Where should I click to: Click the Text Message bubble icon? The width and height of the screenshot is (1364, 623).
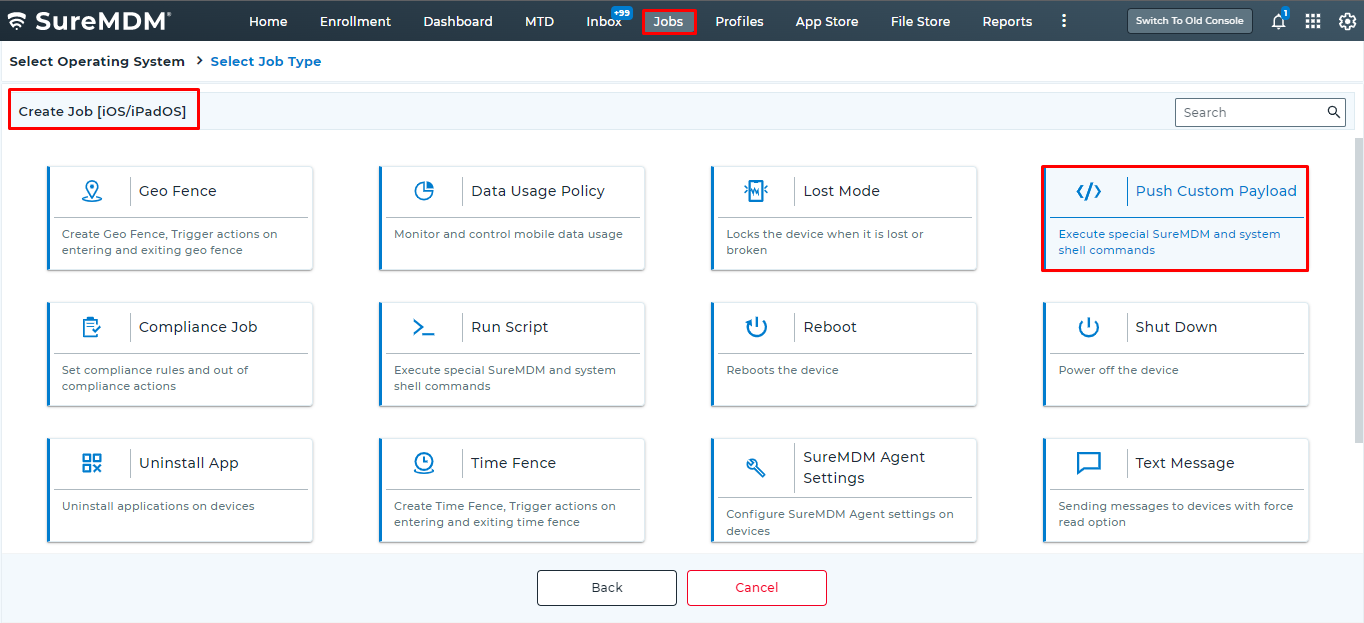click(1089, 462)
